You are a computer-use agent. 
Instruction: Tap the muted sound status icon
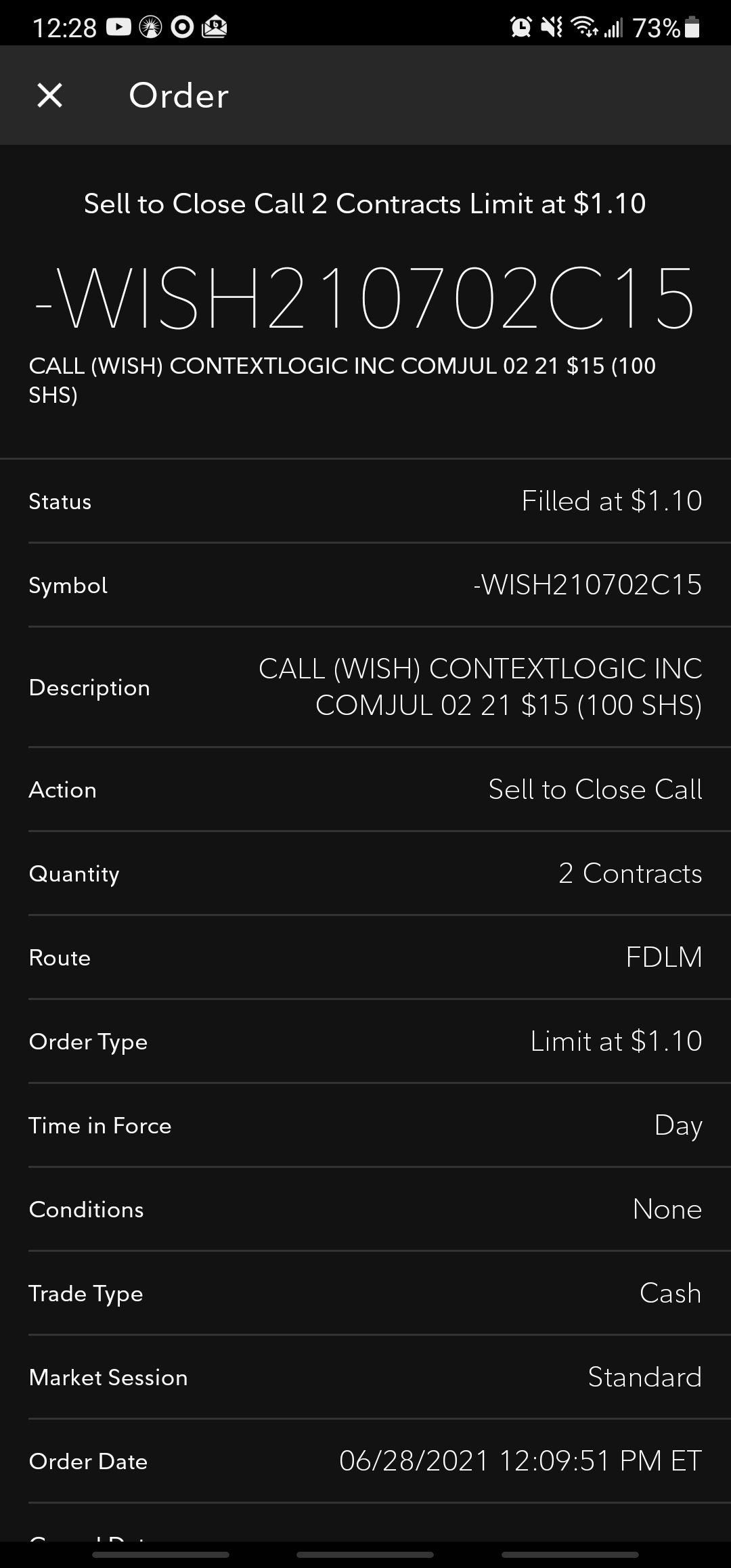point(552,27)
